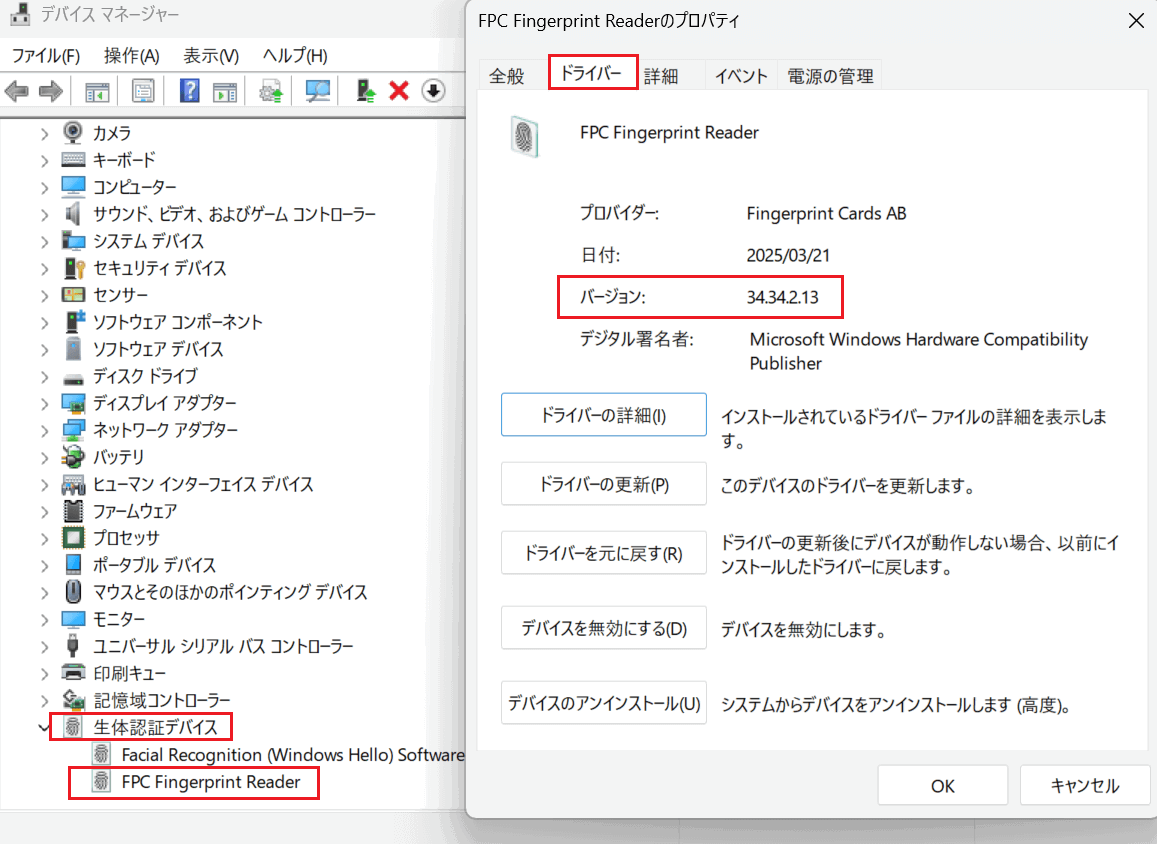Viewport: 1157px width, 844px height.
Task: Click provider text Fingerprint Cards AB
Action: 826,213
